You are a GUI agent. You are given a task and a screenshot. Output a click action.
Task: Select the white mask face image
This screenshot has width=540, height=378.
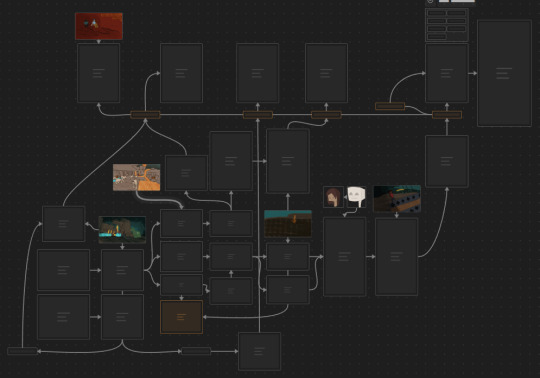356,197
